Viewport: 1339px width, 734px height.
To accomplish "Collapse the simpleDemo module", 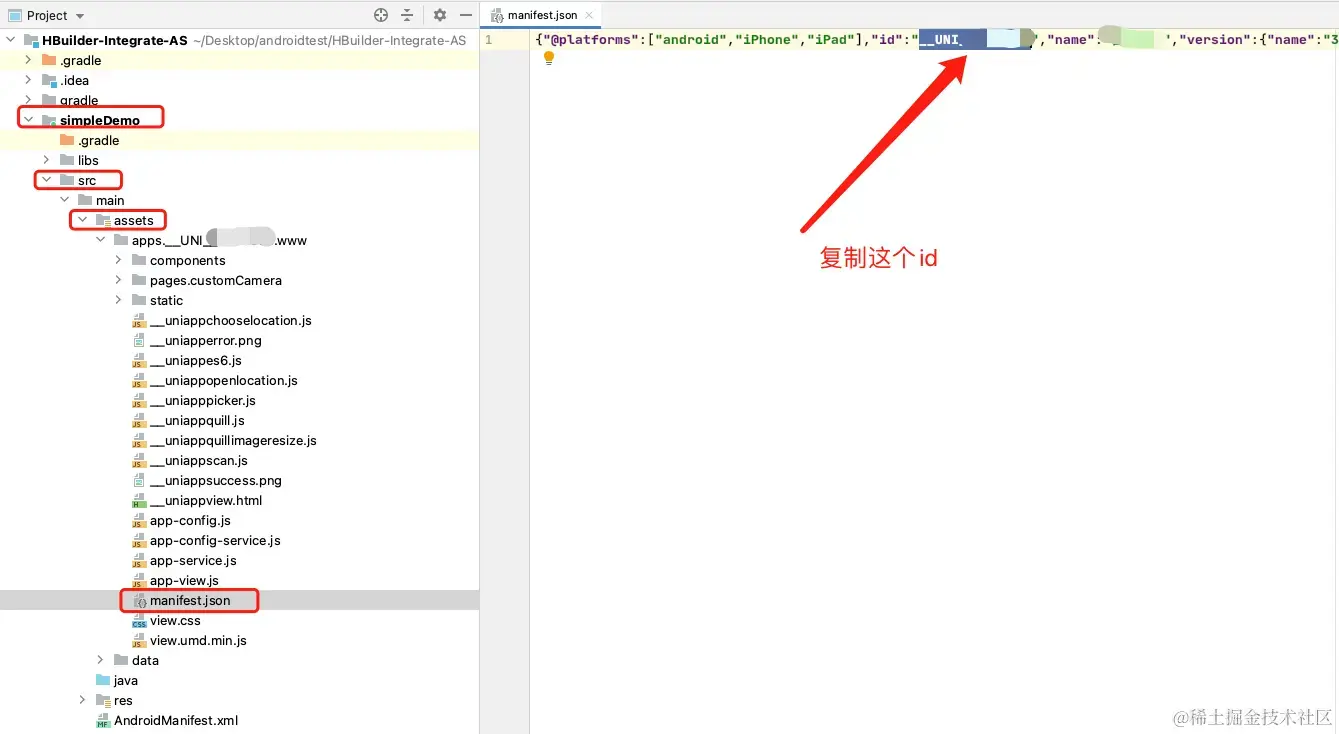I will 29,120.
